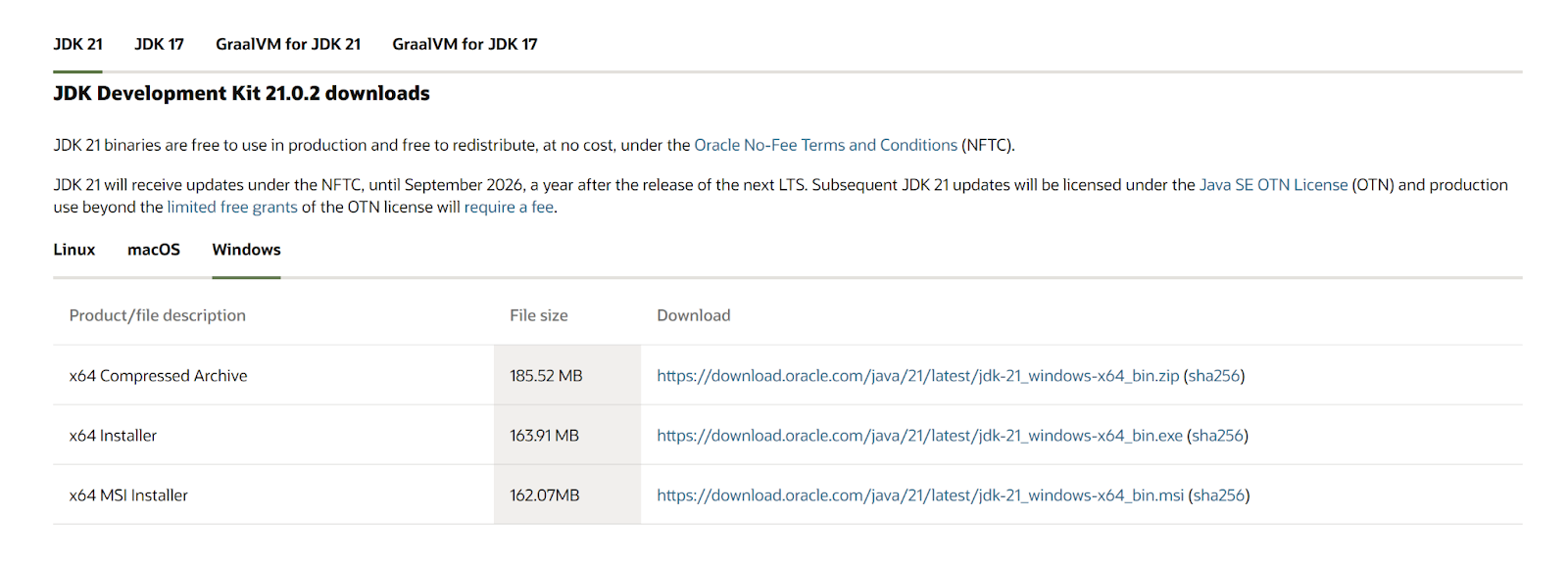
Task: Switch to the Linux downloads tab
Action: coord(74,250)
